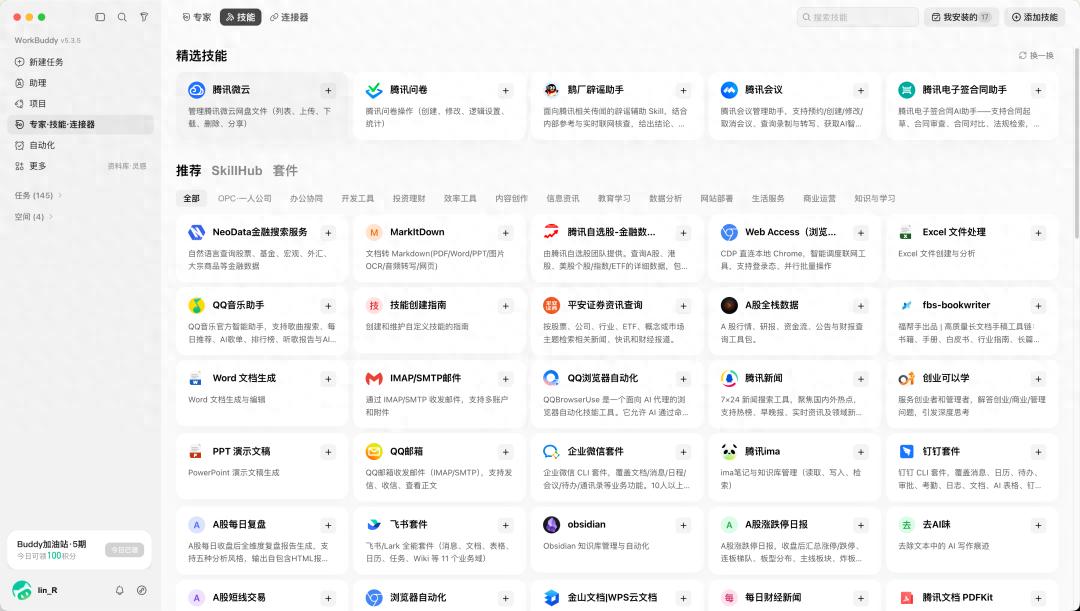Image resolution: width=1080 pixels, height=611 pixels.
Task: Click the Web Access browser logo icon
Action: (729, 232)
